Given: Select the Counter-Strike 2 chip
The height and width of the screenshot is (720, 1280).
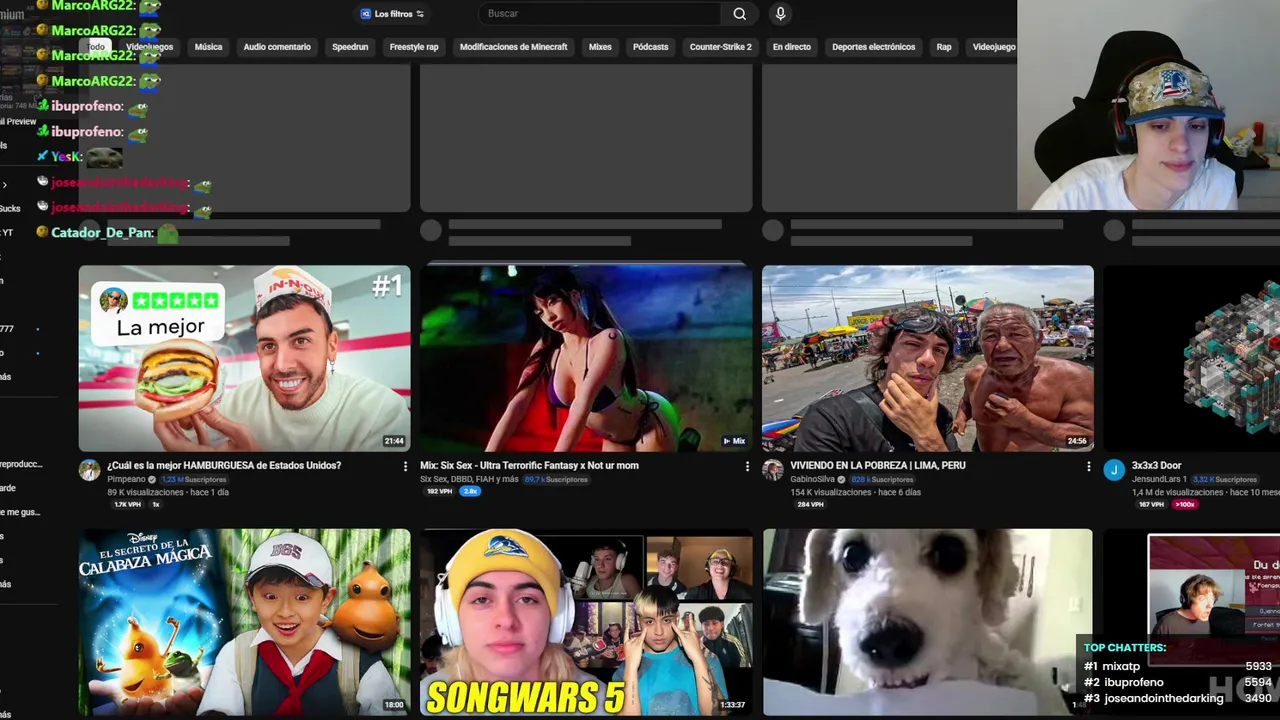Looking at the screenshot, I should (720, 47).
